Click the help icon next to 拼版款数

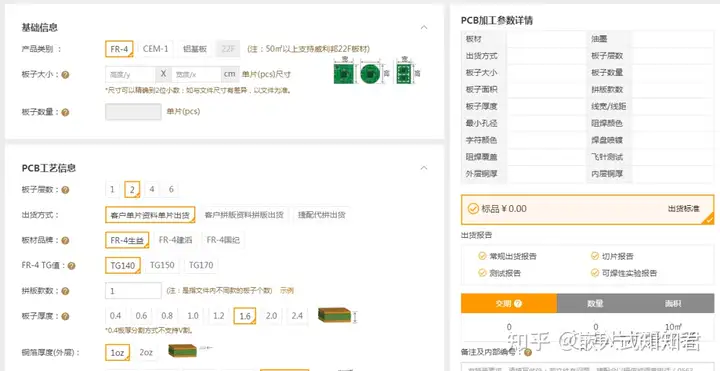pos(65,291)
